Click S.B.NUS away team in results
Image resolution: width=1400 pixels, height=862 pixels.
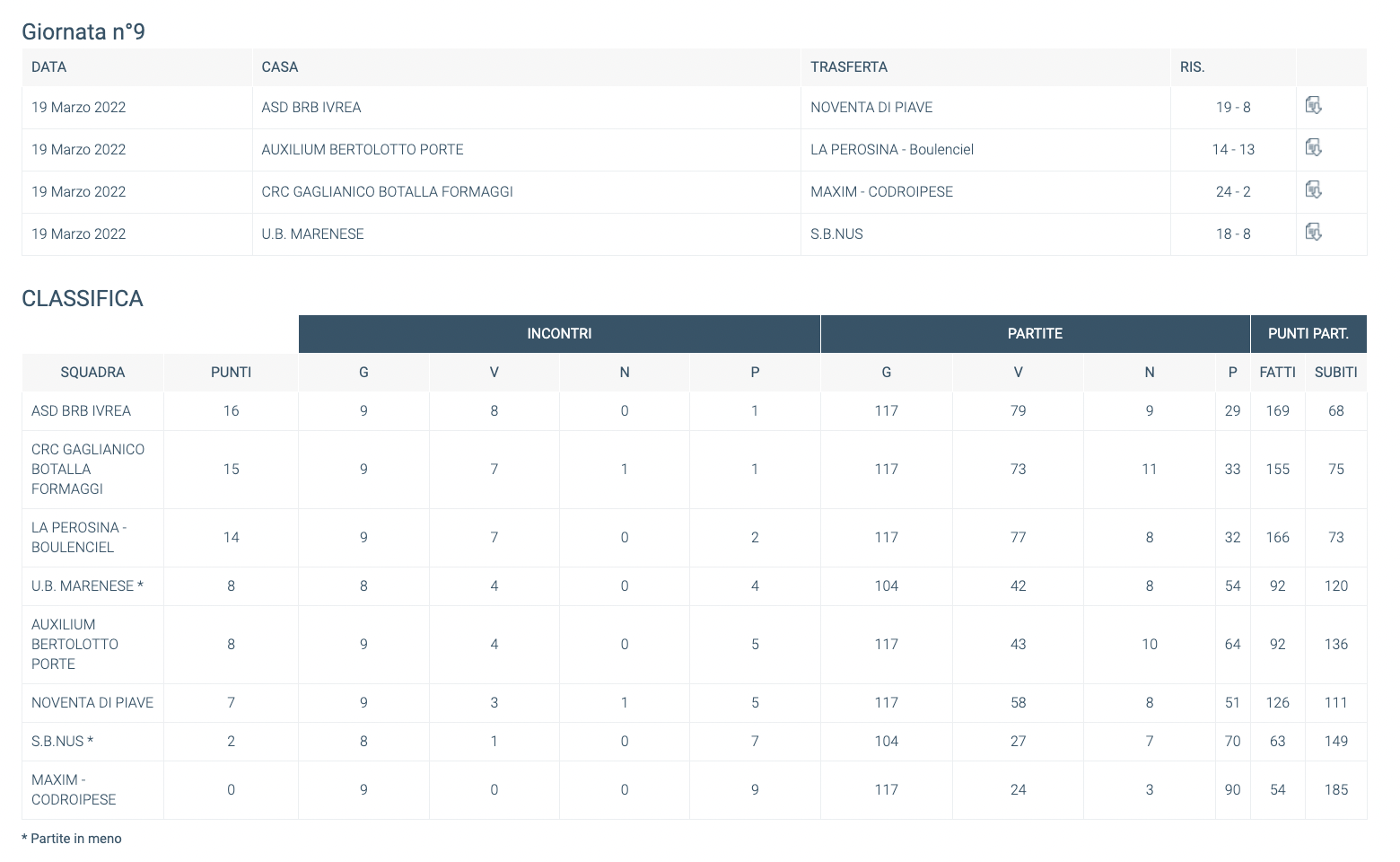click(836, 234)
